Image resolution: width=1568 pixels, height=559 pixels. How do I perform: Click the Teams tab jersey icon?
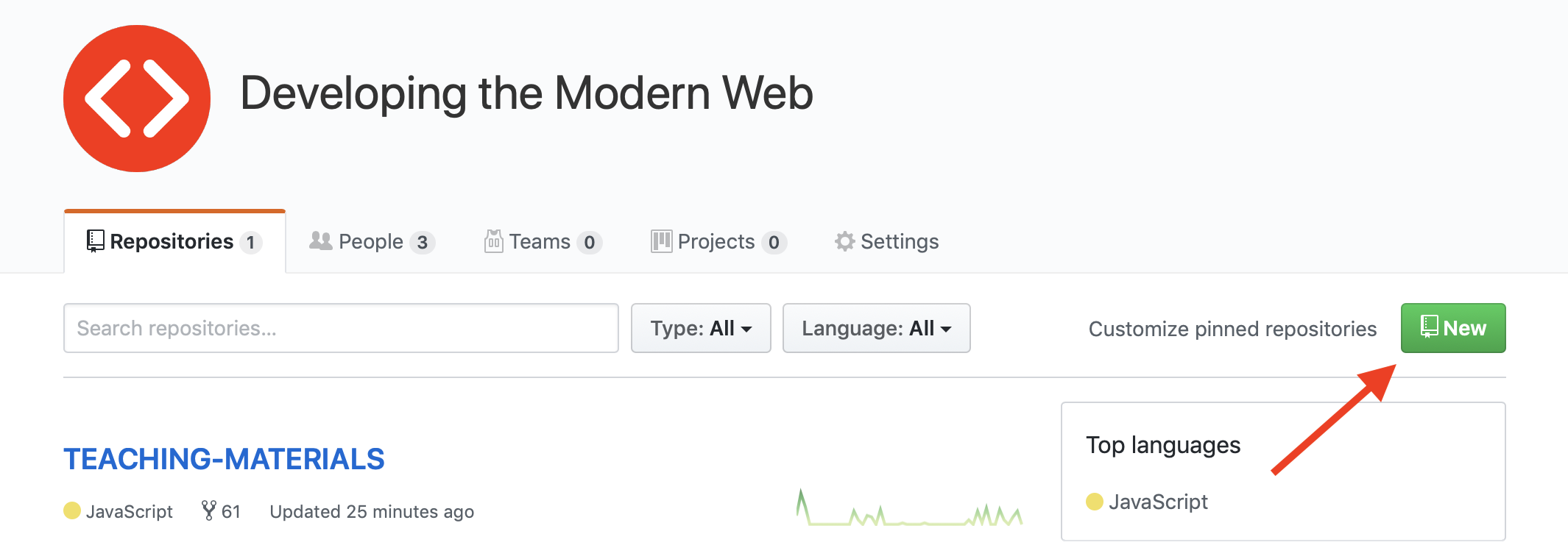(493, 241)
